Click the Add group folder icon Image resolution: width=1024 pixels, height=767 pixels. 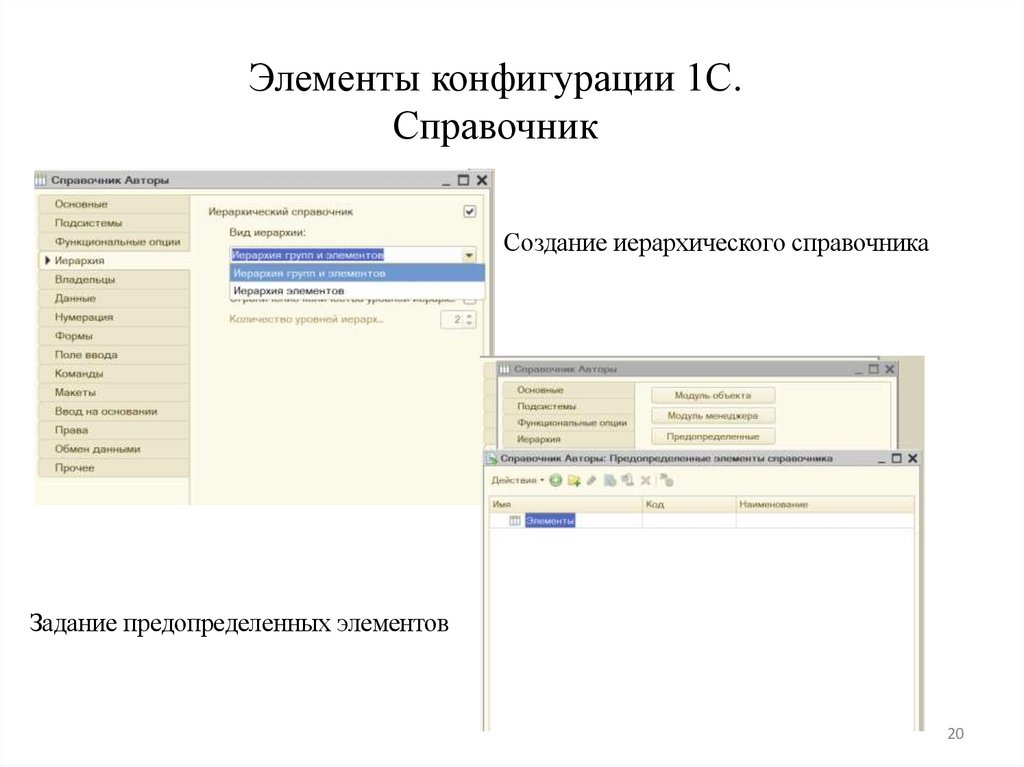pyautogui.click(x=574, y=481)
